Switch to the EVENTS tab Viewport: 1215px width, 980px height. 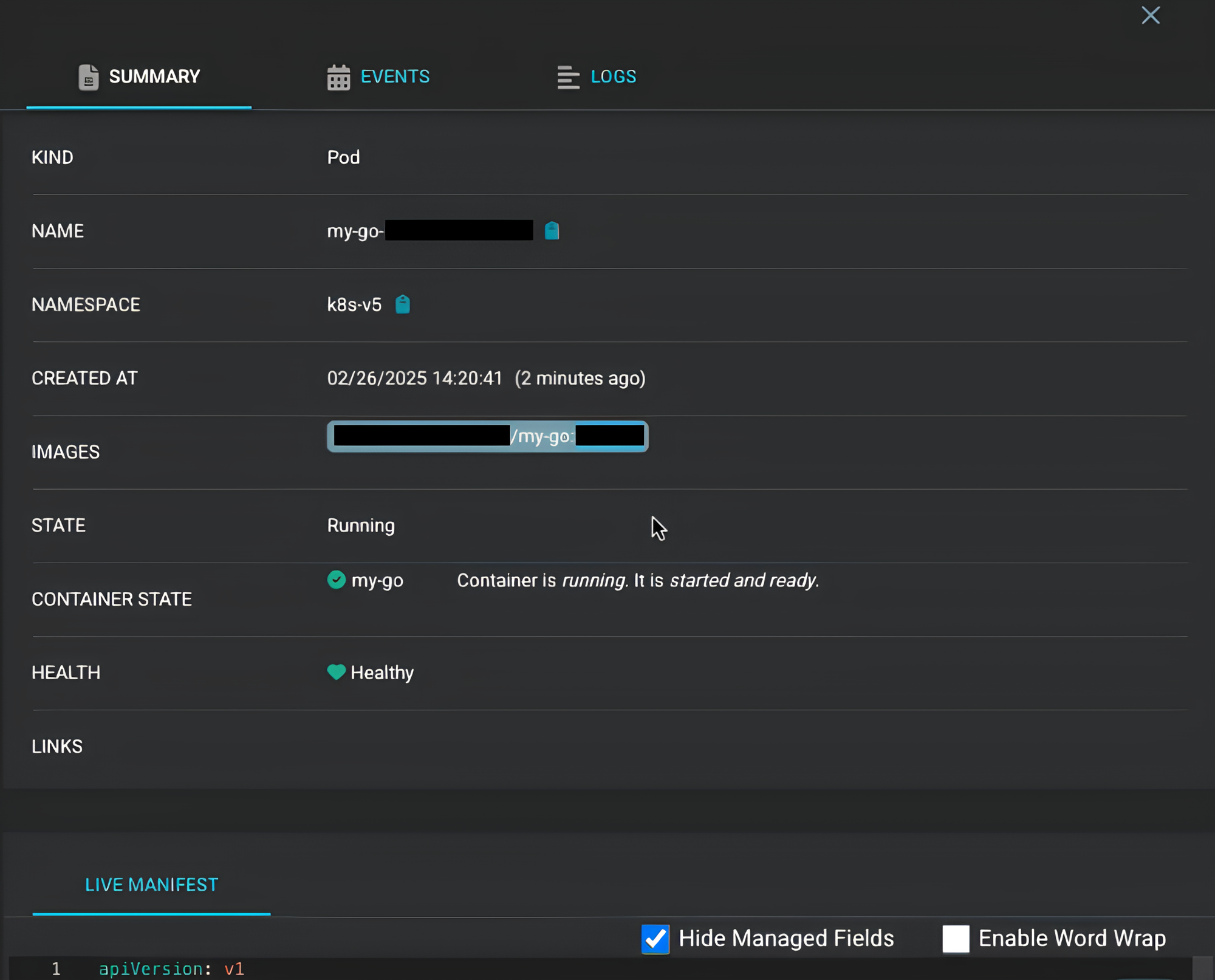pyautogui.click(x=395, y=77)
